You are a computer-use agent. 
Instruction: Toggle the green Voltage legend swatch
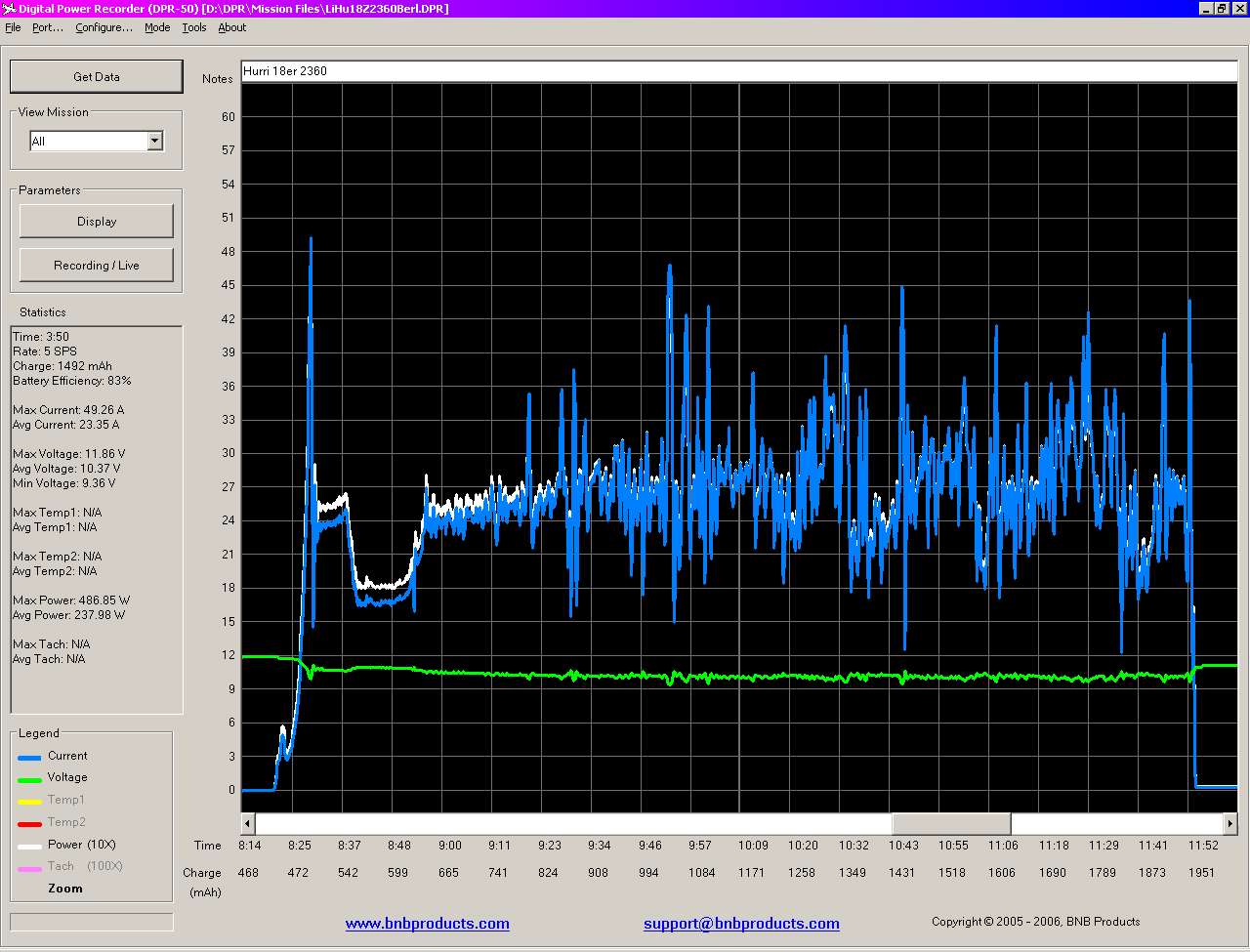click(x=29, y=779)
